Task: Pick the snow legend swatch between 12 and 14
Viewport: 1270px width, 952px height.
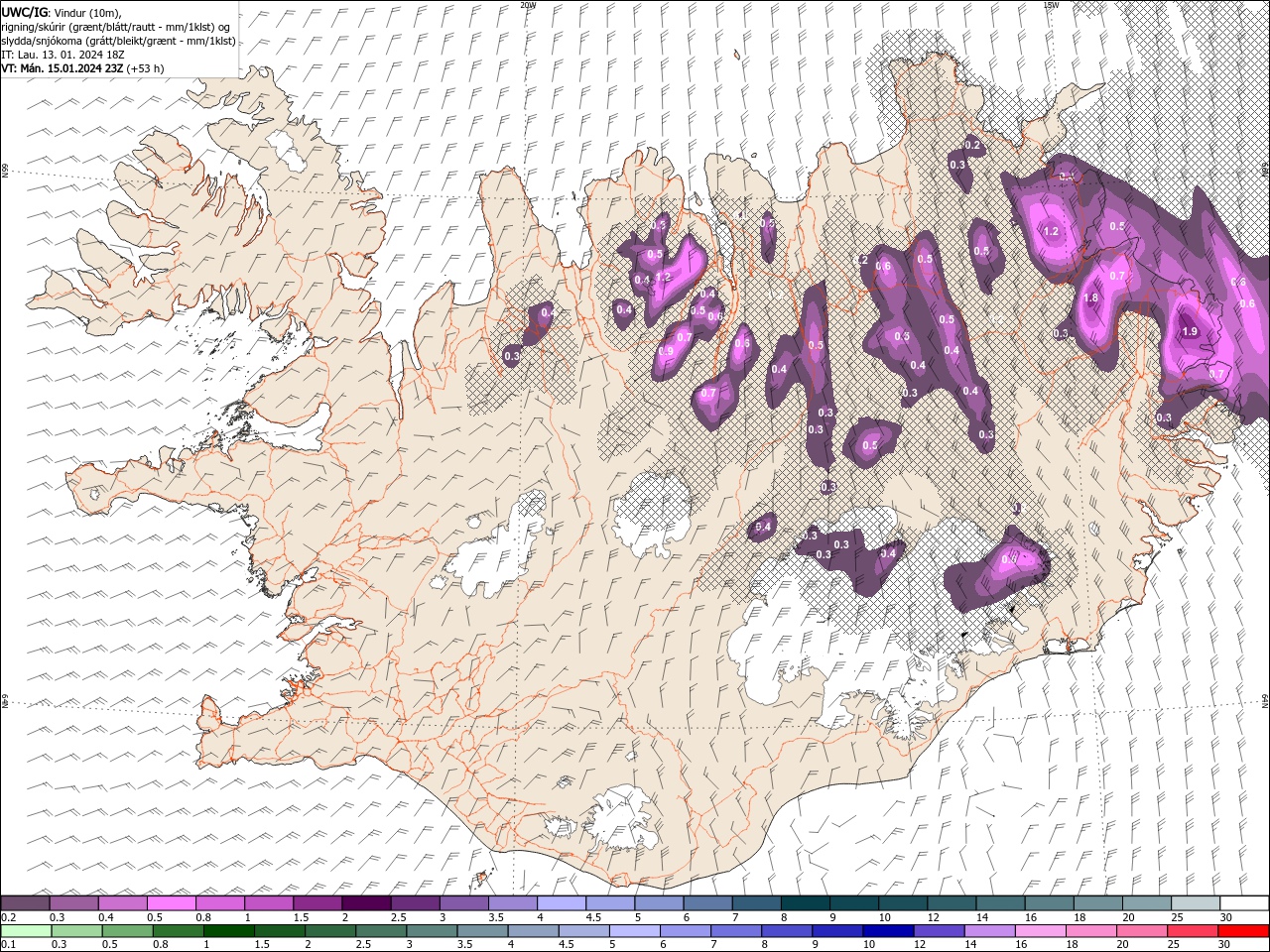Action: (x=952, y=902)
